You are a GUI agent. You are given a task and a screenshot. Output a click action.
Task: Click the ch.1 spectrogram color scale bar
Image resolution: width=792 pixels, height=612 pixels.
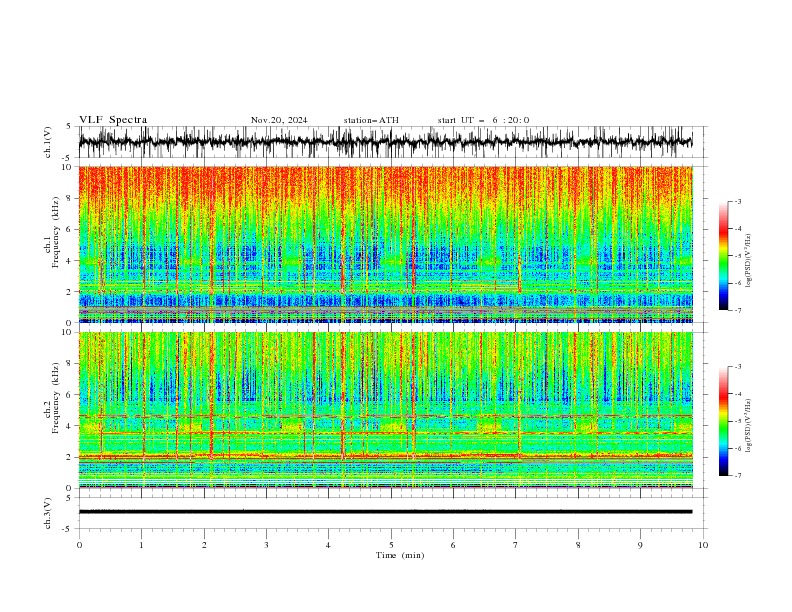(x=723, y=256)
